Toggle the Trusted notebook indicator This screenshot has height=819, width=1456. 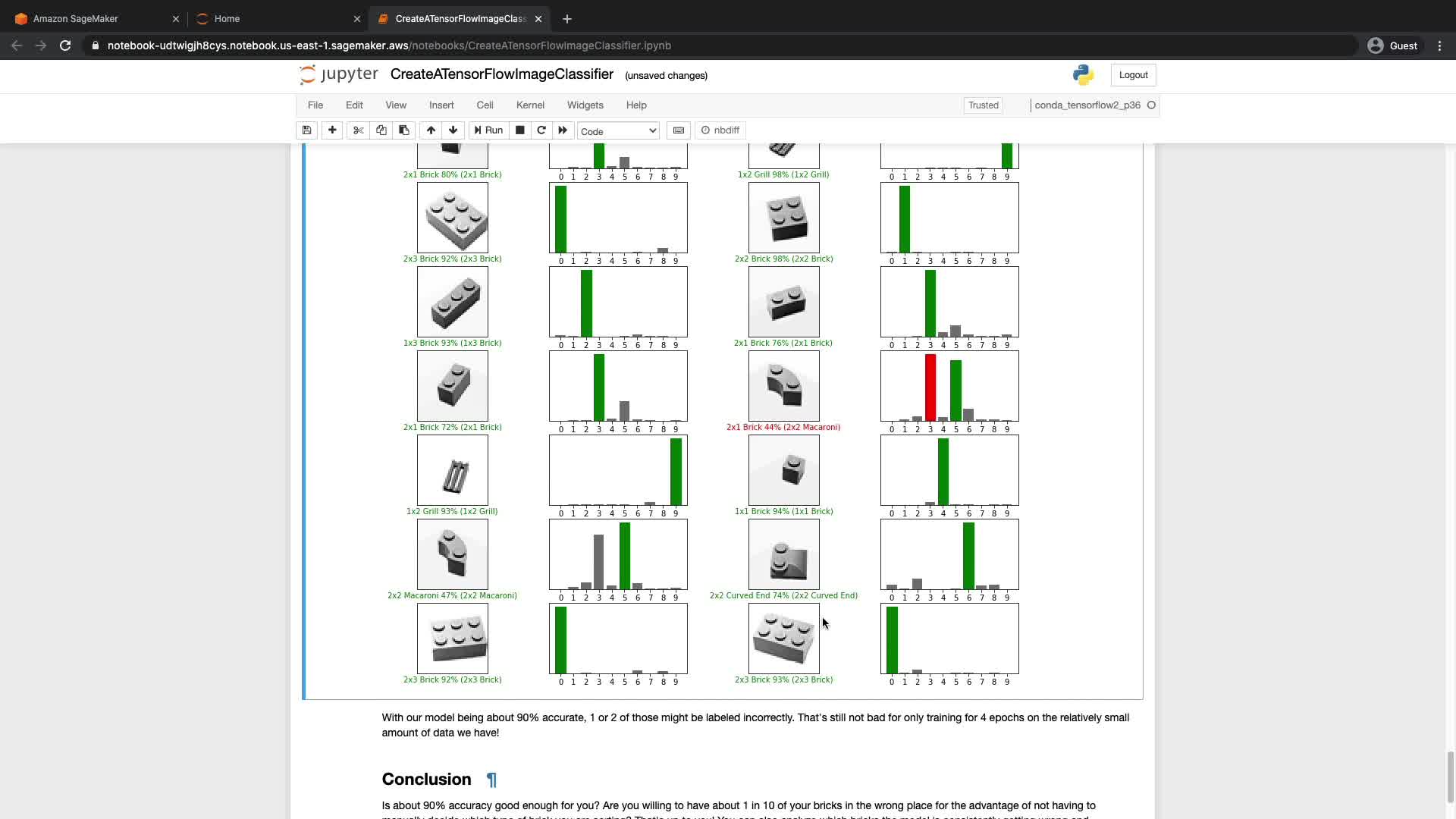pyautogui.click(x=983, y=105)
